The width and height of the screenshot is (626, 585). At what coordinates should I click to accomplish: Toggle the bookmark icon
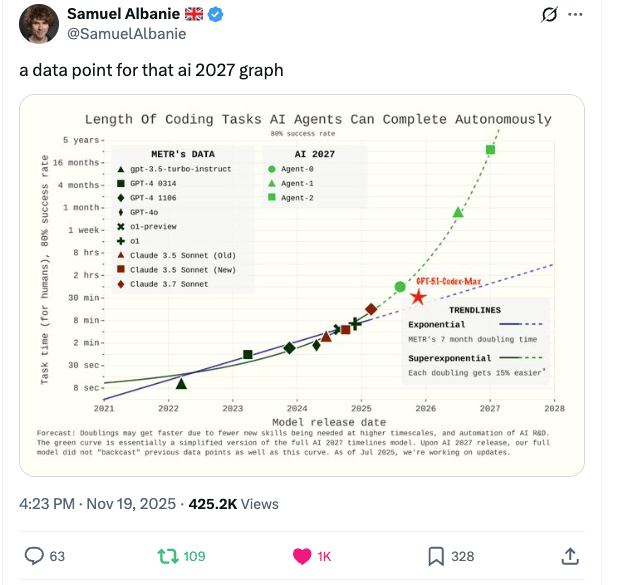(436, 556)
